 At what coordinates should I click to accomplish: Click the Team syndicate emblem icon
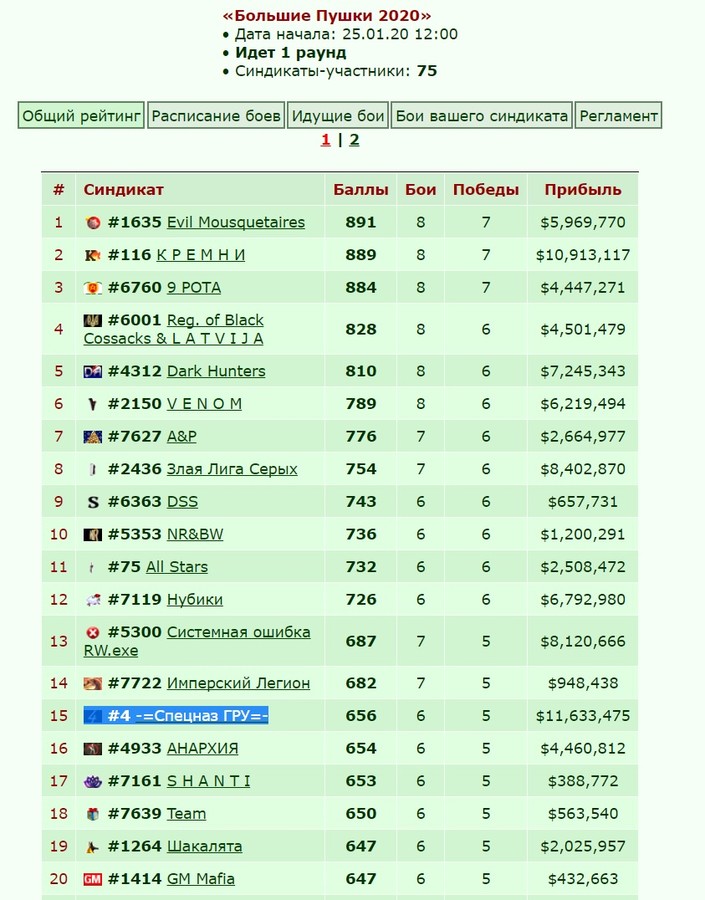92,814
